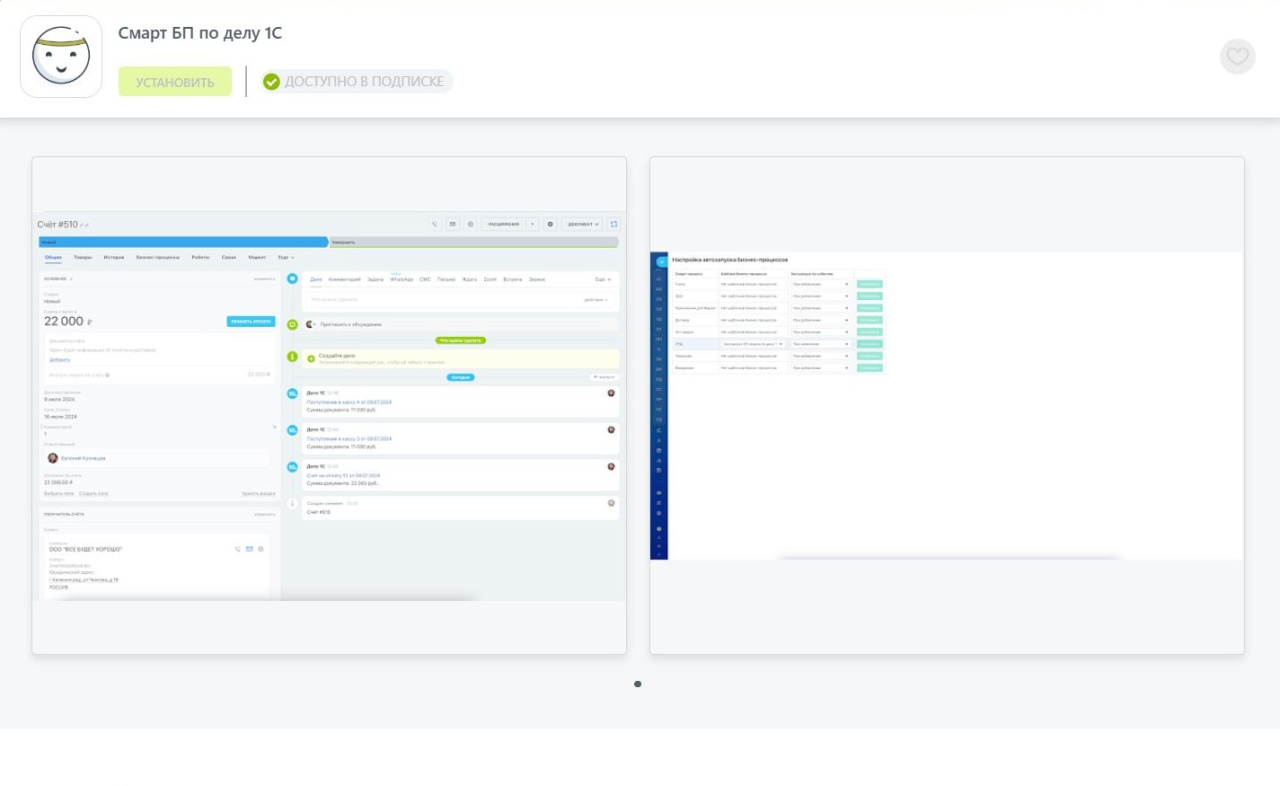This screenshot has height=786, width=1280.
Task: Add app to favorites with heart icon
Action: tap(1237, 57)
